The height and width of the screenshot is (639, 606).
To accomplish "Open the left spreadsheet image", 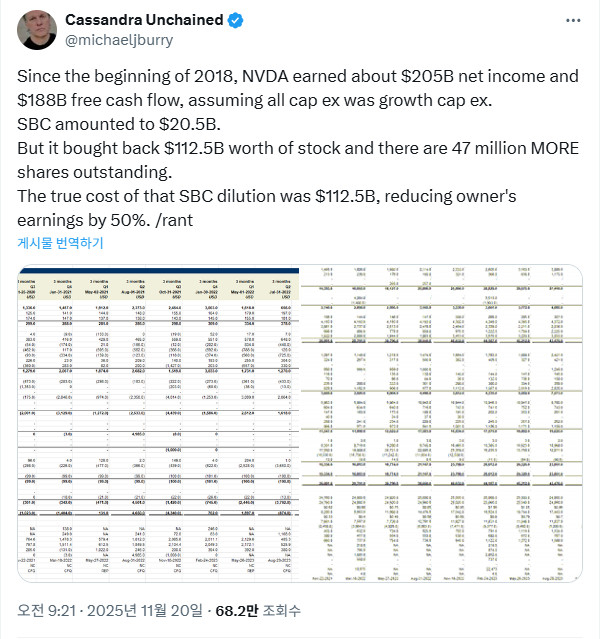I will pyautogui.click(x=157, y=424).
